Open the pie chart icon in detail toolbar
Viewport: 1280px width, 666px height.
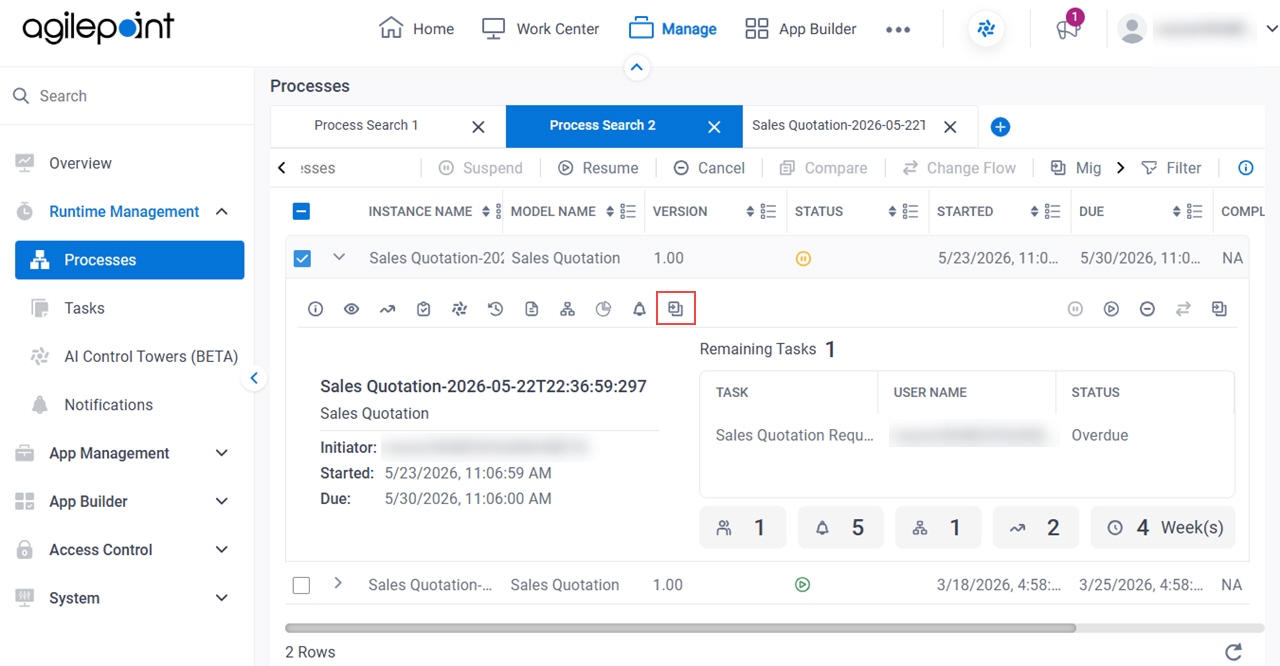point(603,309)
